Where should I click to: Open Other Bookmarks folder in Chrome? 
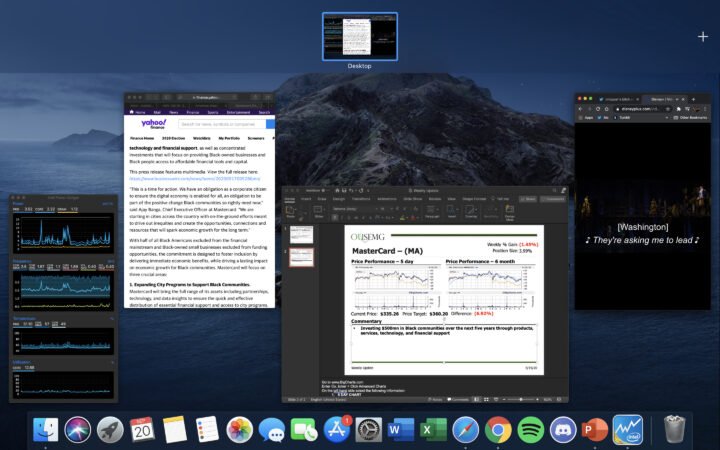coord(691,118)
